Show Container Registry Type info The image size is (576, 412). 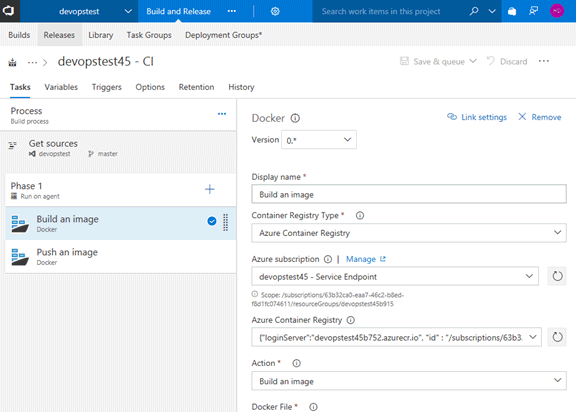[x=360, y=216]
